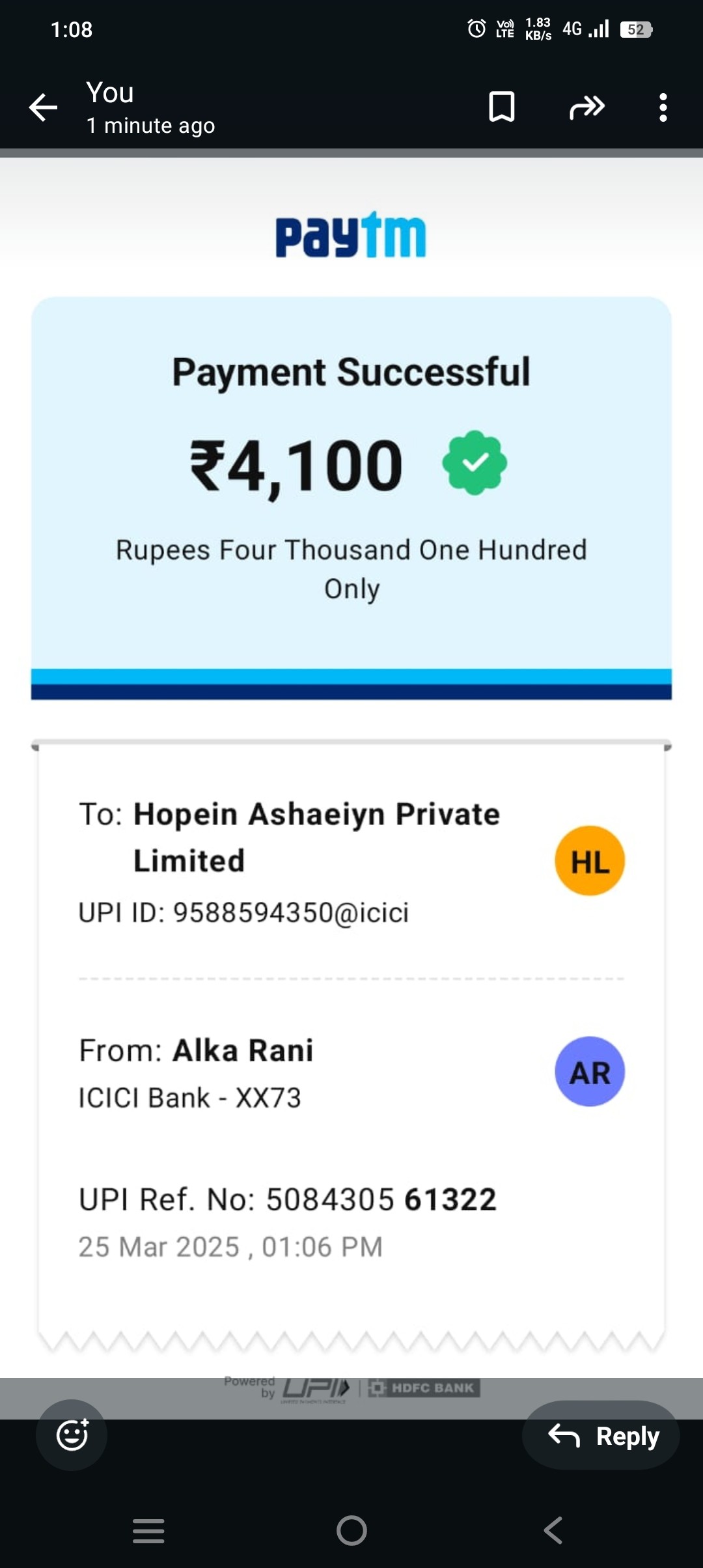Tap the system back chevron
703x1568 pixels.
coord(553,1530)
